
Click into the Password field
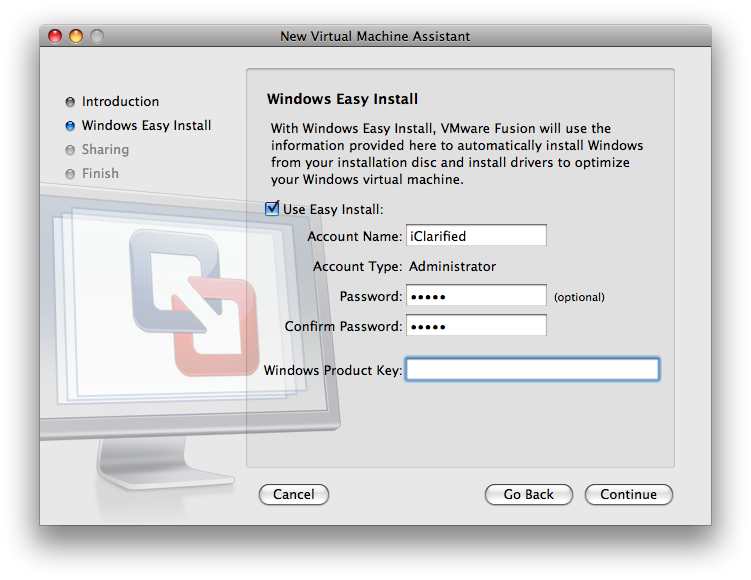[476, 296]
